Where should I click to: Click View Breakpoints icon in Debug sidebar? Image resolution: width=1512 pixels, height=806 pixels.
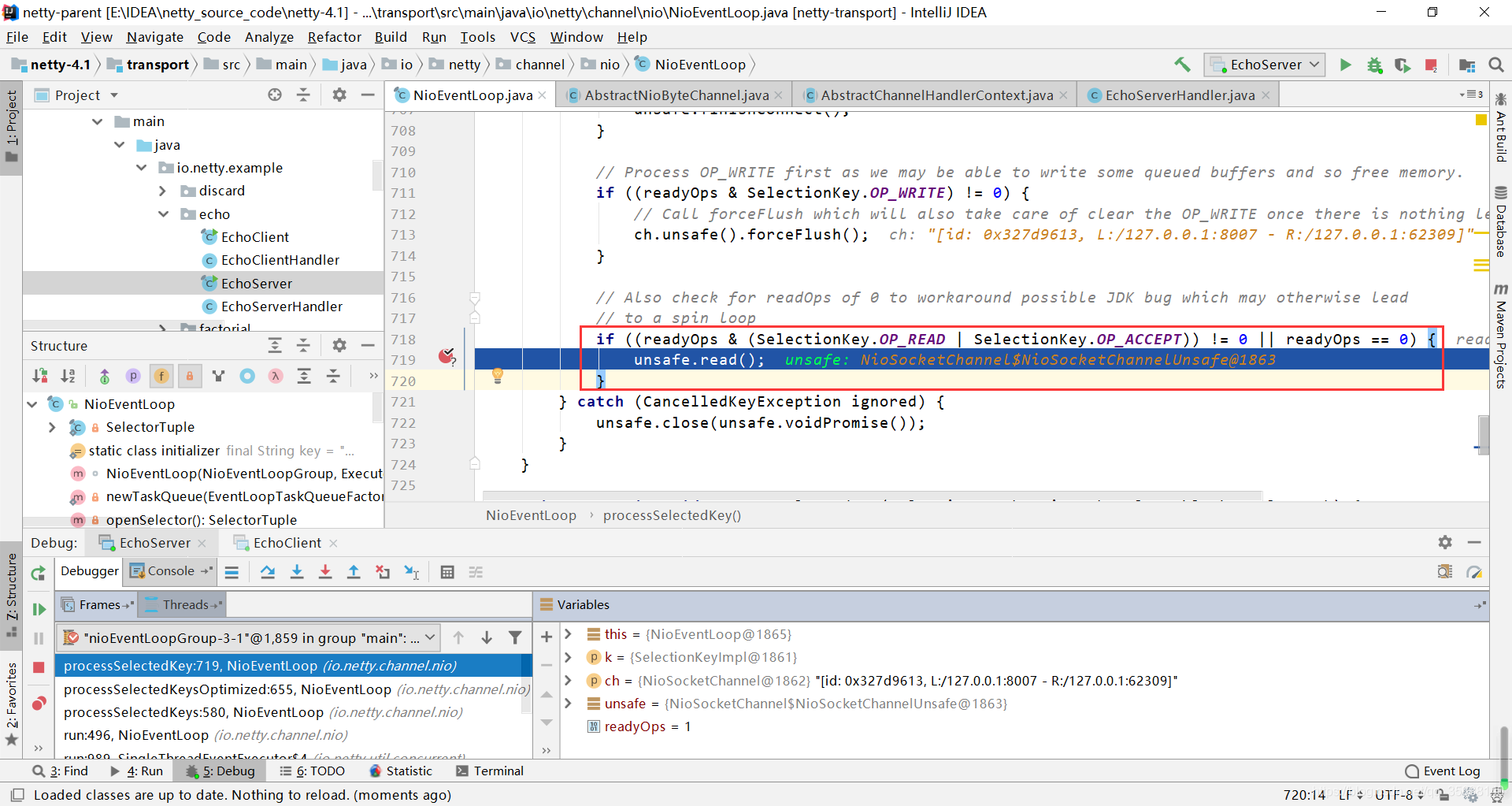click(38, 703)
